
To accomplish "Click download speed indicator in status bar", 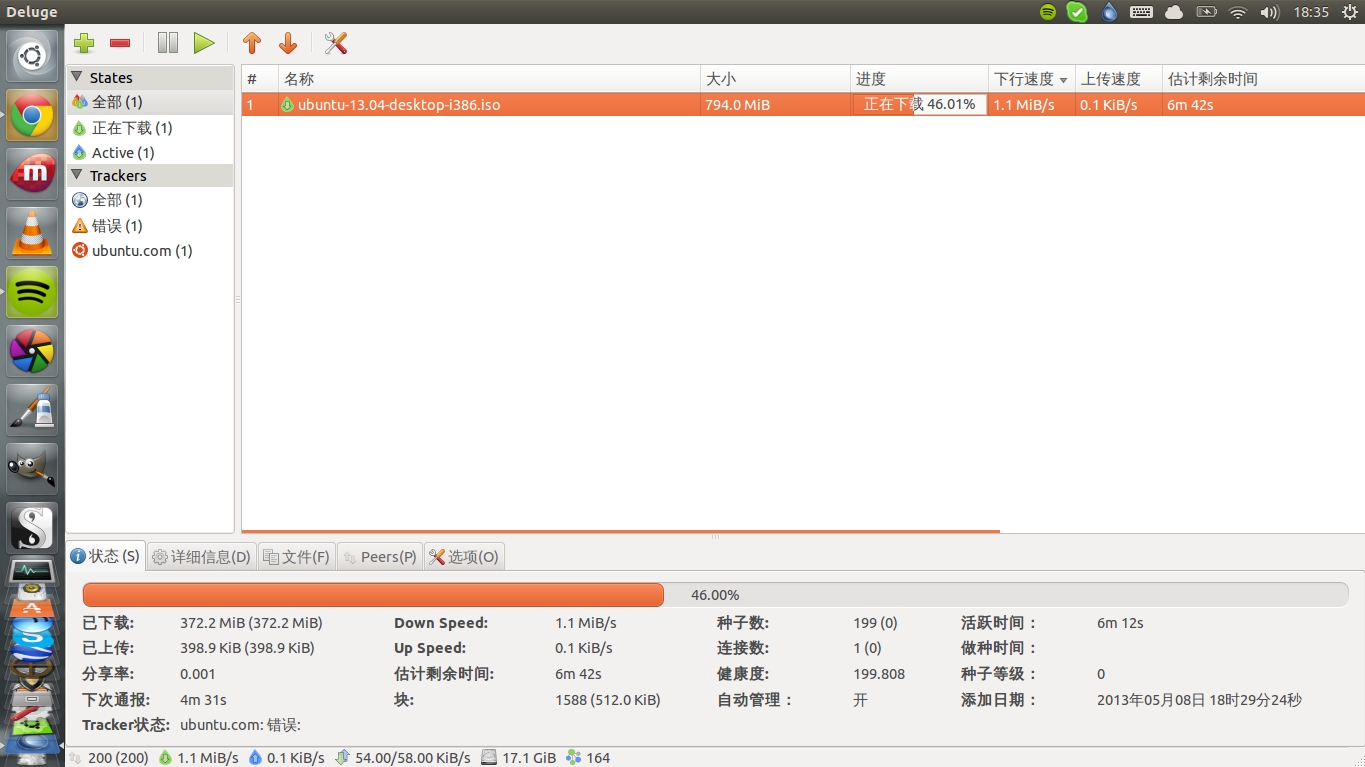I will click(198, 758).
